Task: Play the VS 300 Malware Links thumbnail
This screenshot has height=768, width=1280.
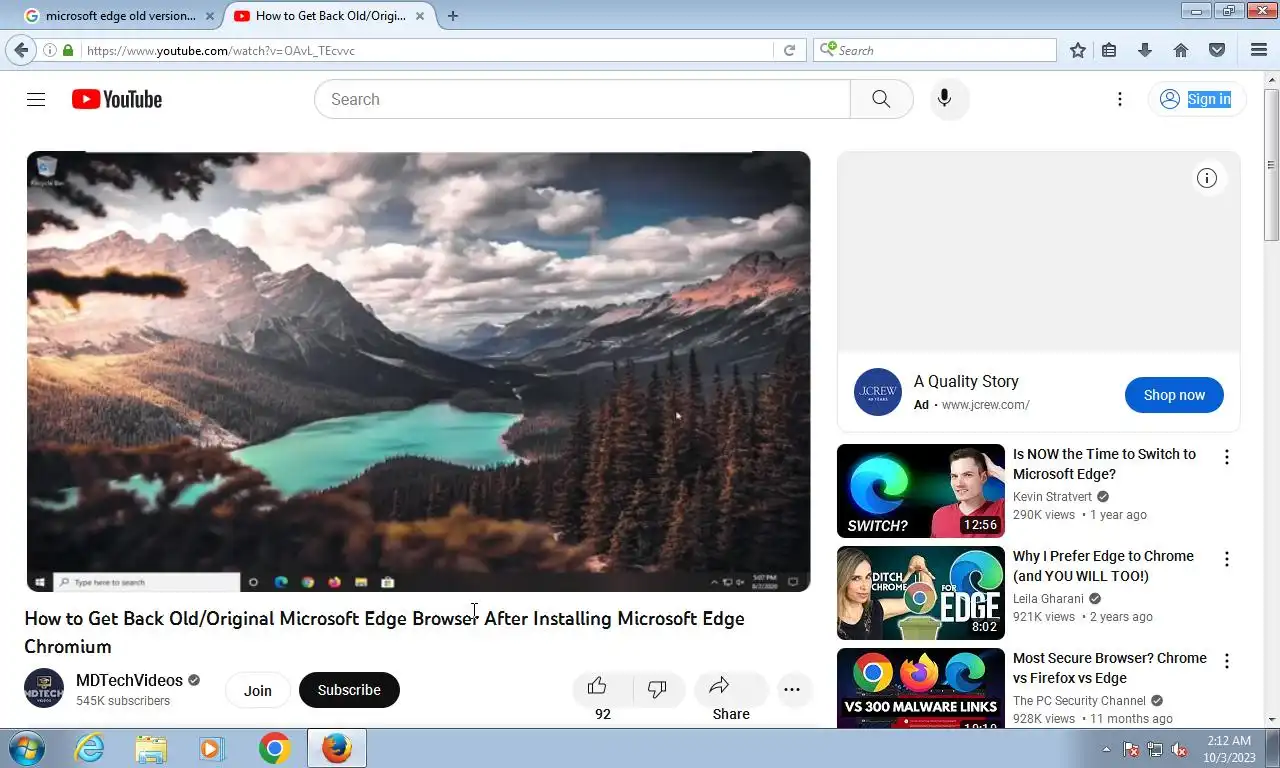Action: [920, 688]
